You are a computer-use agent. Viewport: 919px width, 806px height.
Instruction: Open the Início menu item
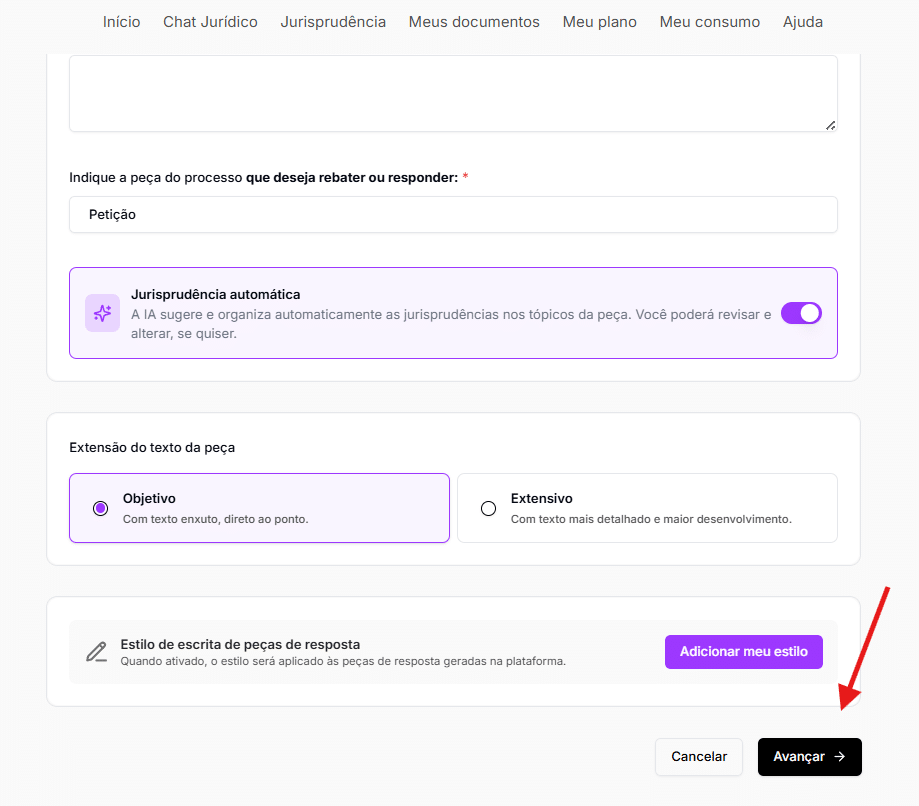coord(122,22)
